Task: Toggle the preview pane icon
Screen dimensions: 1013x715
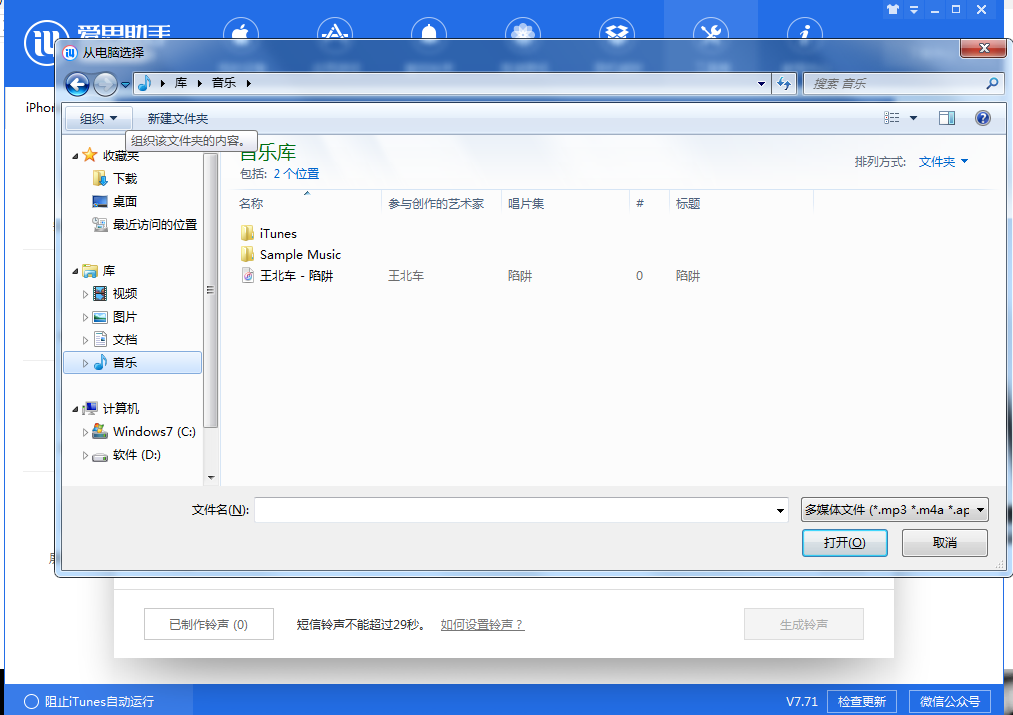Action: point(947,118)
